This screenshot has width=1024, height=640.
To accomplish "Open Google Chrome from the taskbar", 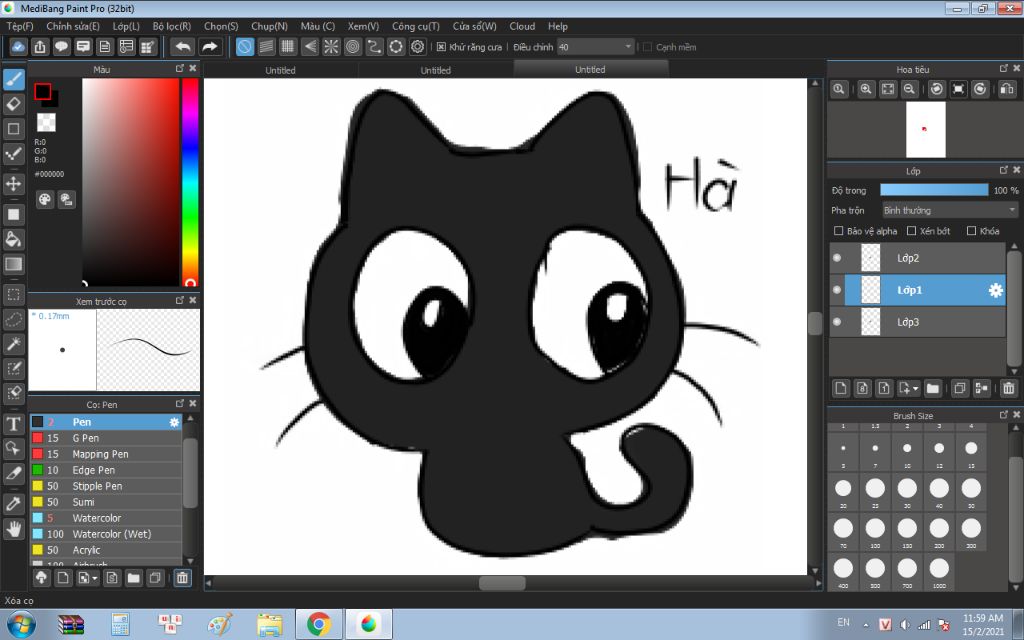I will coord(319,624).
